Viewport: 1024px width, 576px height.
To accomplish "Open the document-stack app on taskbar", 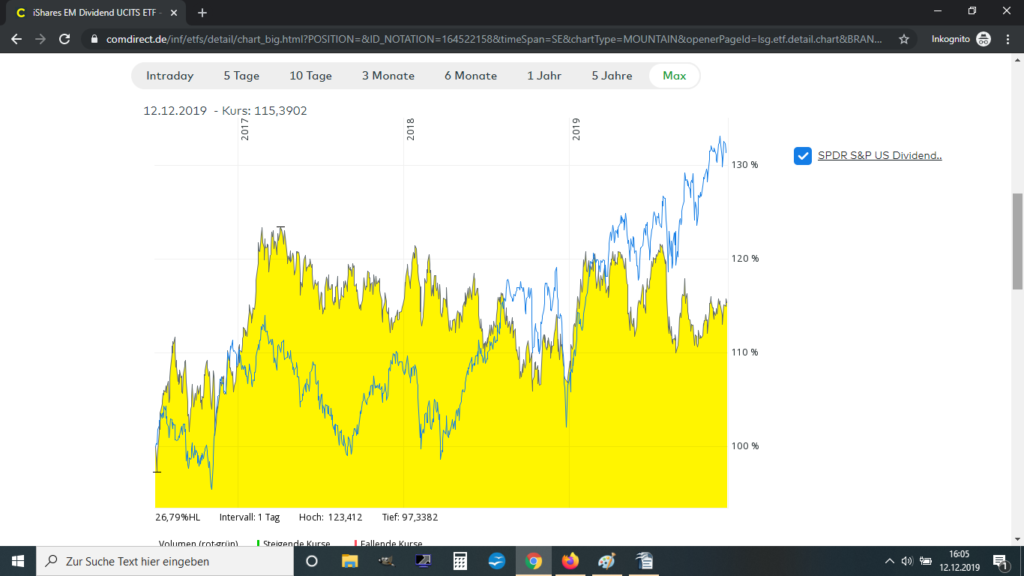I will [x=644, y=561].
